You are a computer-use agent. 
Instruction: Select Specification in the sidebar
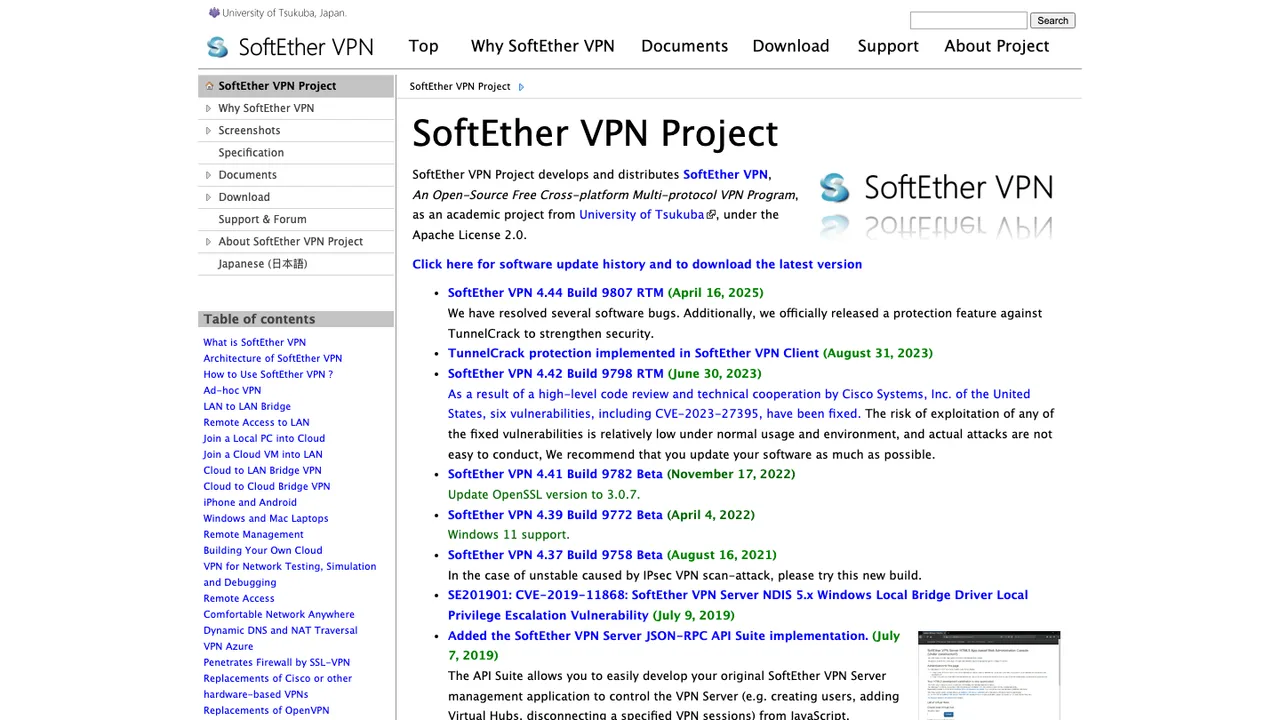coord(251,152)
